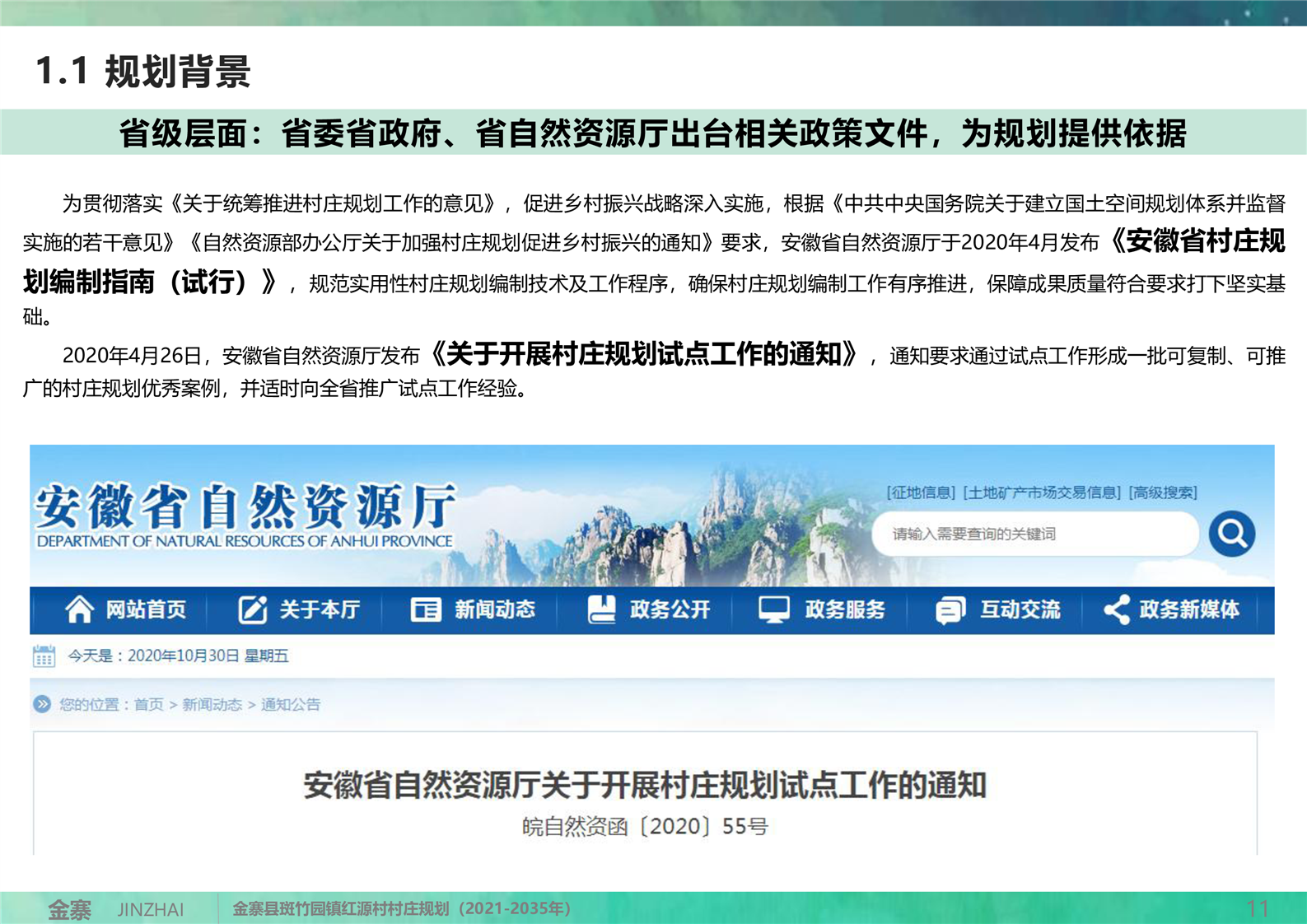
Task: Go to 政务服务 in the navigation bar
Action: 845,609
